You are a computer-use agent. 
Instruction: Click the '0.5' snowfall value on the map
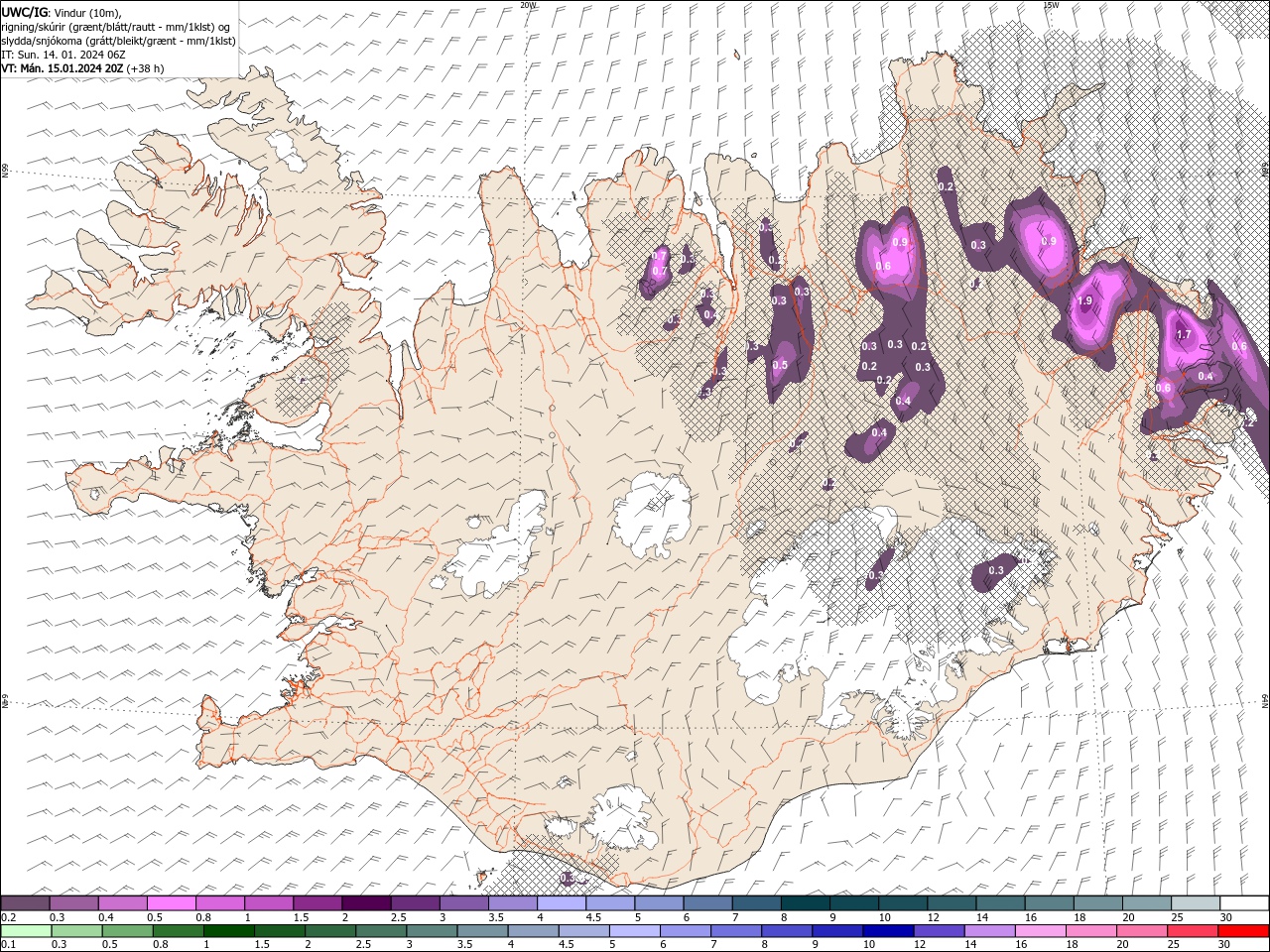coord(780,365)
